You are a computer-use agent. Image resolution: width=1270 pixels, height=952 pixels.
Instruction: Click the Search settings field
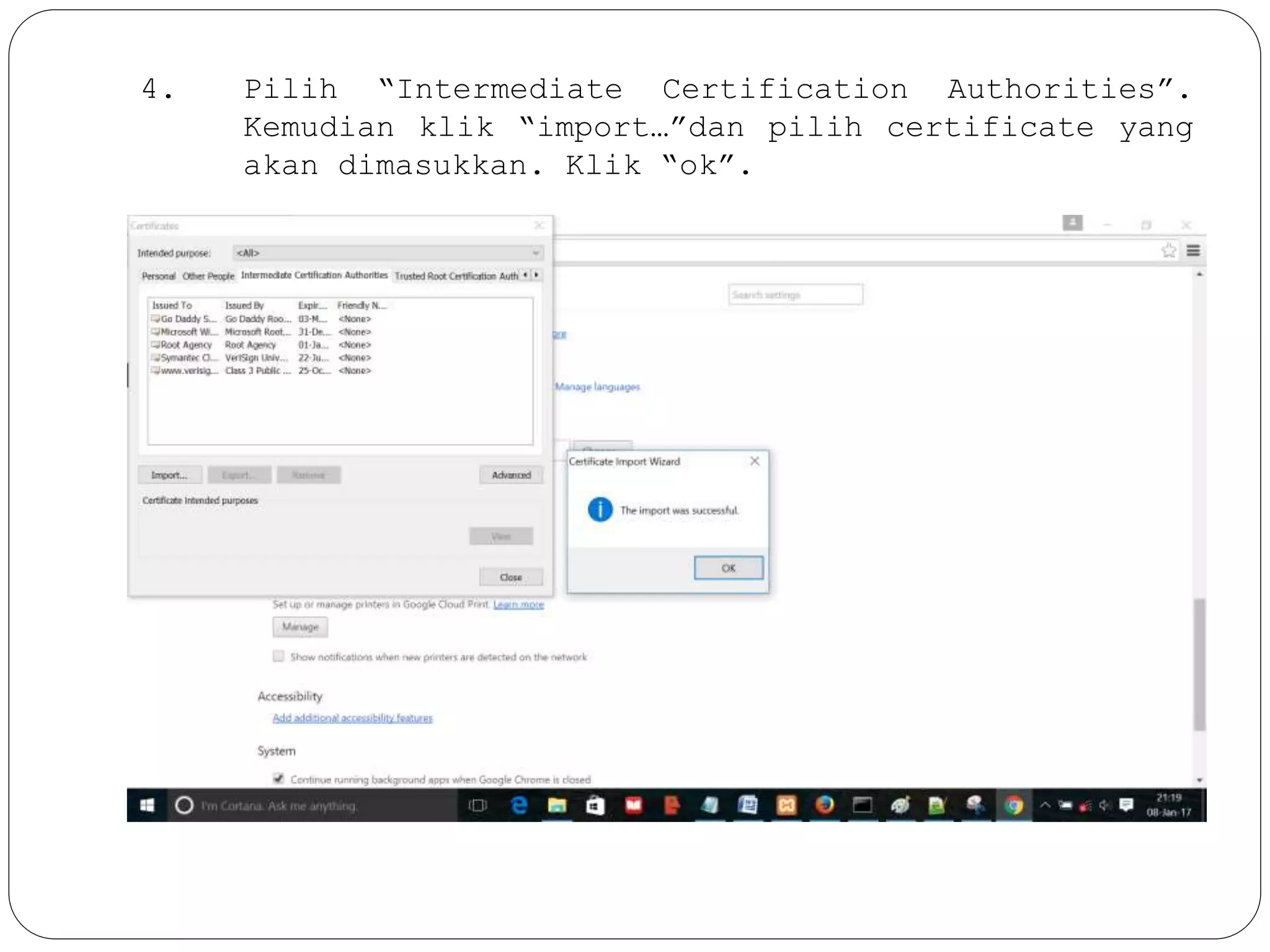point(796,294)
